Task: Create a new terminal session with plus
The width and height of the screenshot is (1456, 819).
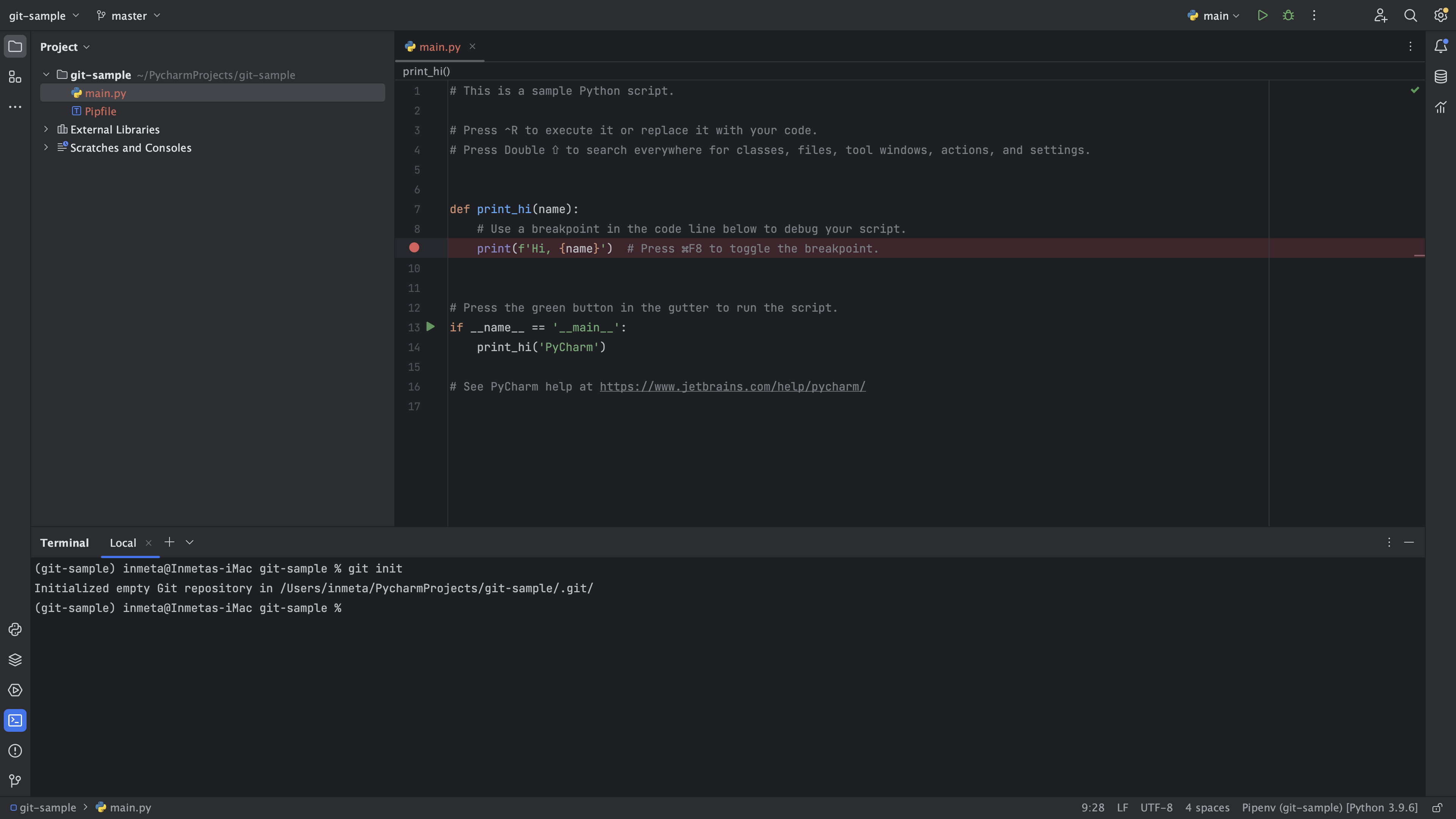Action: click(x=169, y=541)
